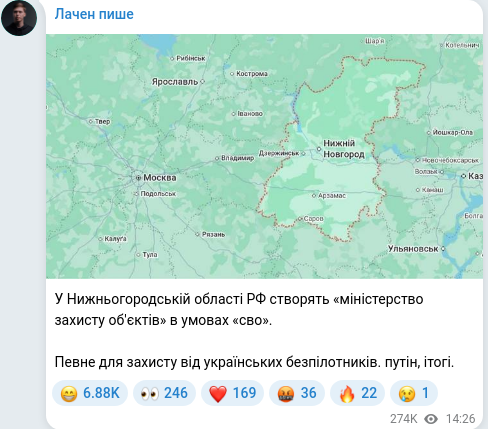The image size is (488, 429).
Task: Click the Калуга label on the map
Action: tap(115, 239)
